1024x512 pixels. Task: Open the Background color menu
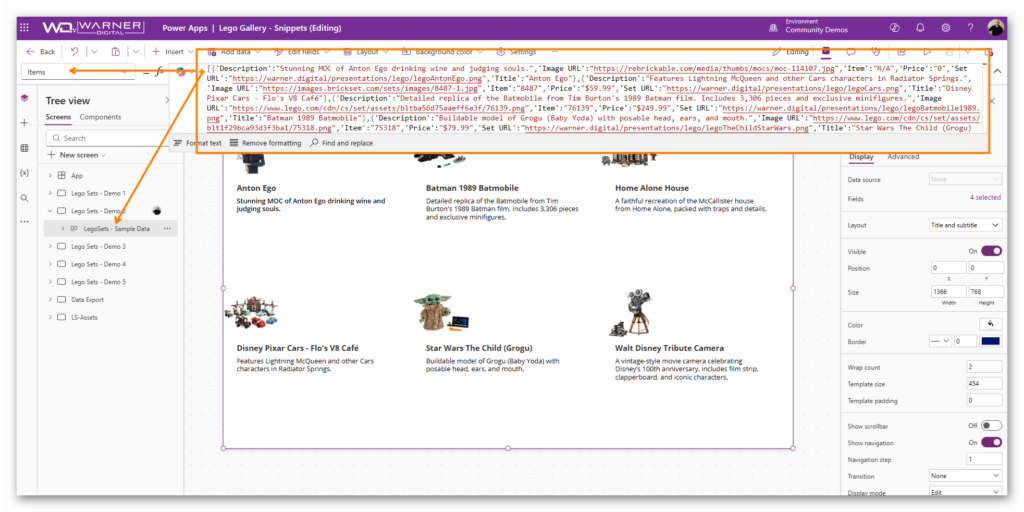tap(442, 52)
